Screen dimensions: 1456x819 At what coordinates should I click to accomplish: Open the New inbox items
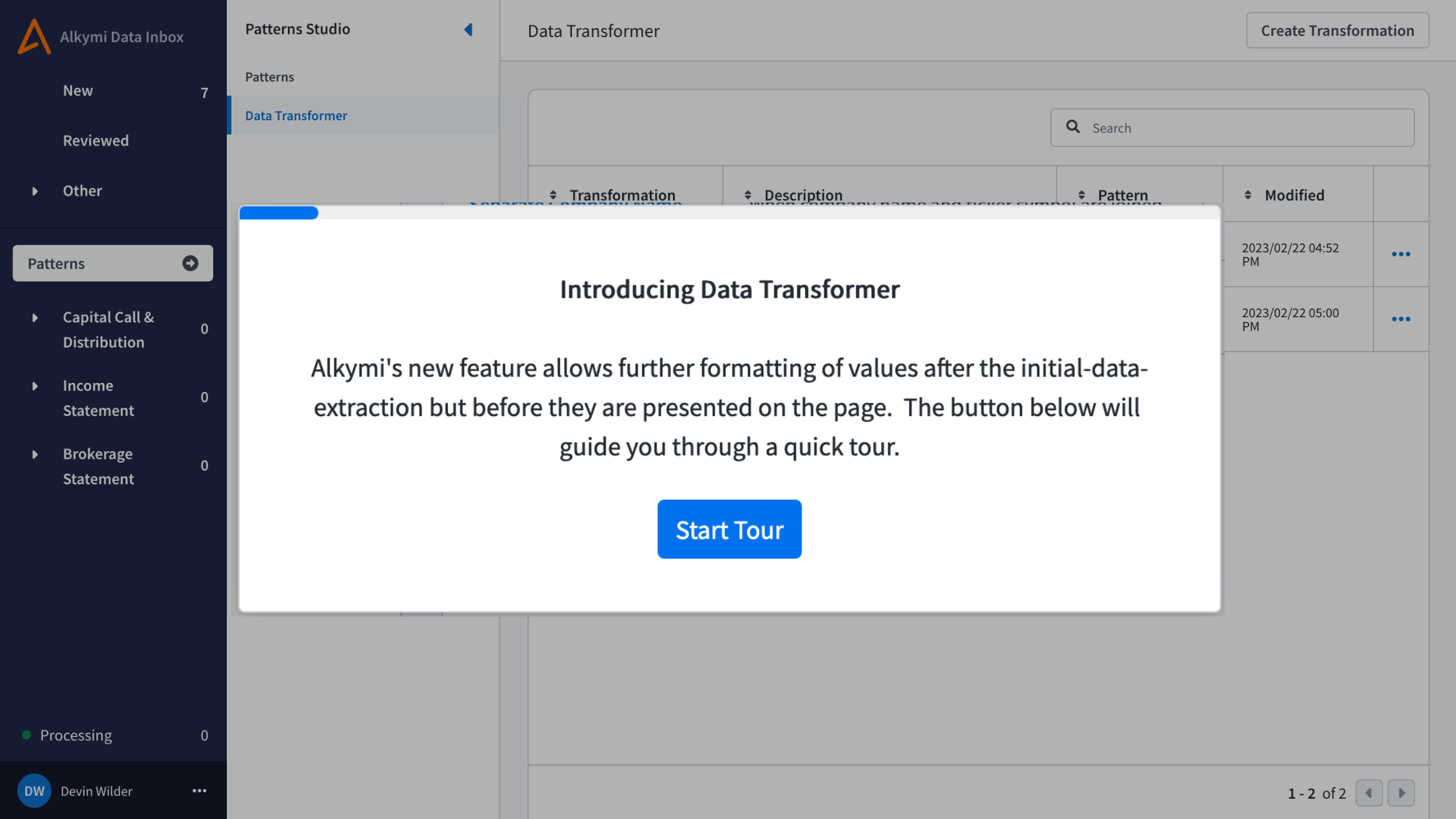[x=78, y=90]
